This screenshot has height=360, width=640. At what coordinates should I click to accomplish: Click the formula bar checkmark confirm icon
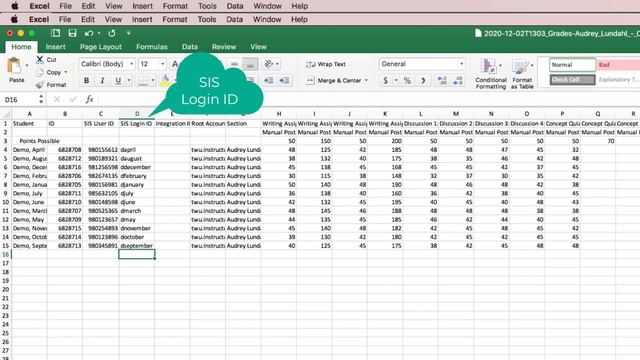pyautogui.click(x=73, y=99)
